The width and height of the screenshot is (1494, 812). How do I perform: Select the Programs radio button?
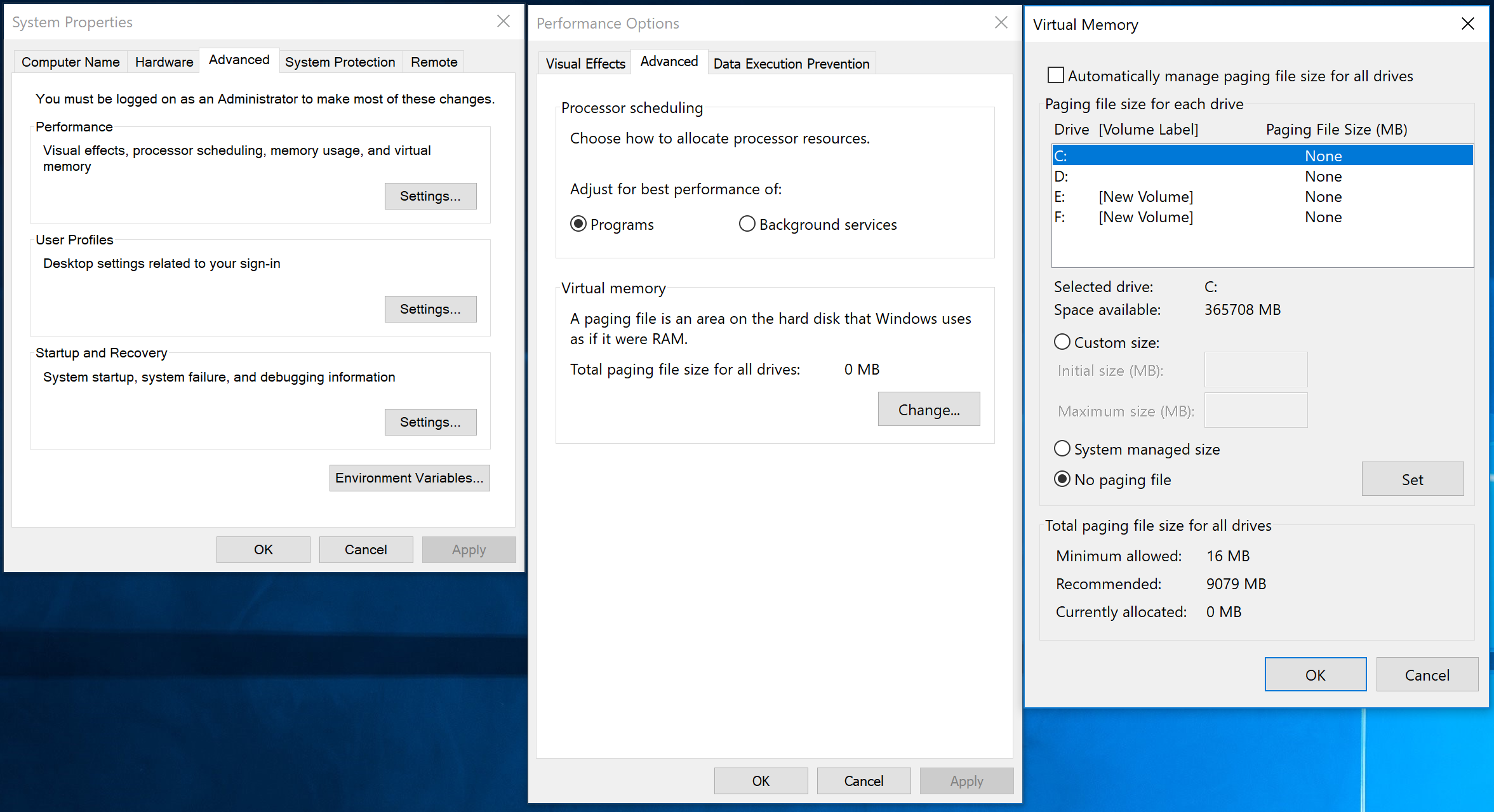pyautogui.click(x=578, y=224)
